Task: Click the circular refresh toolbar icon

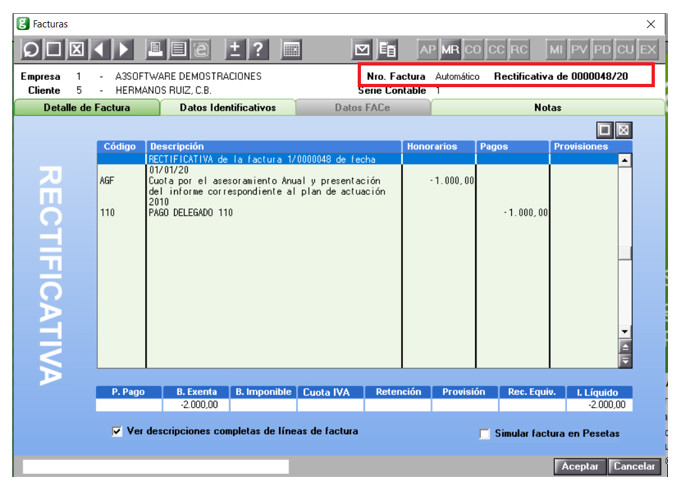Action: (31, 49)
